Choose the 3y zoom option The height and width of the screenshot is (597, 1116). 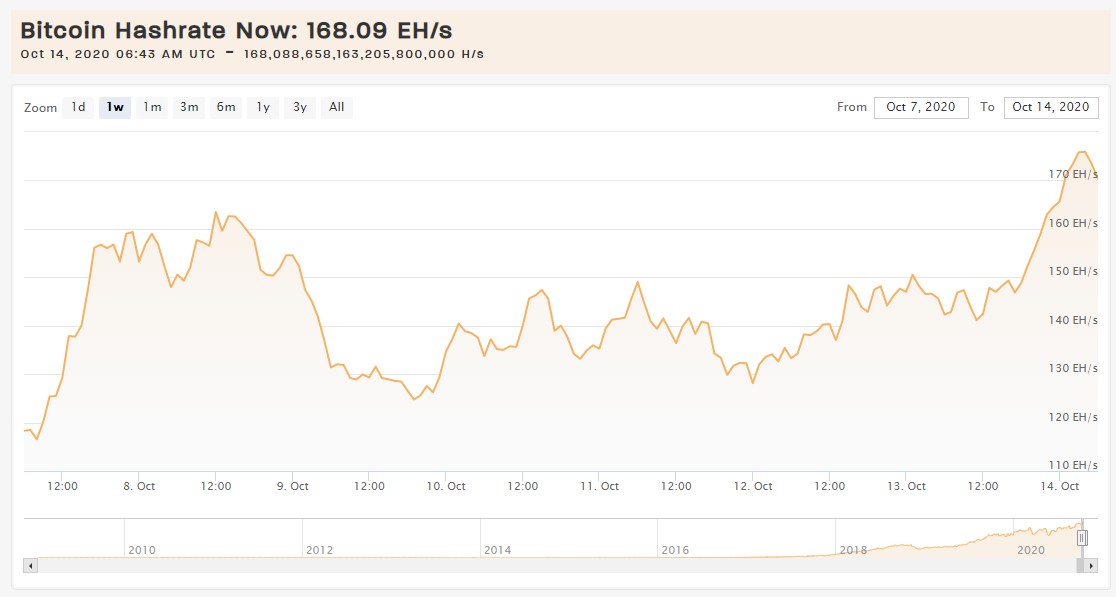300,107
